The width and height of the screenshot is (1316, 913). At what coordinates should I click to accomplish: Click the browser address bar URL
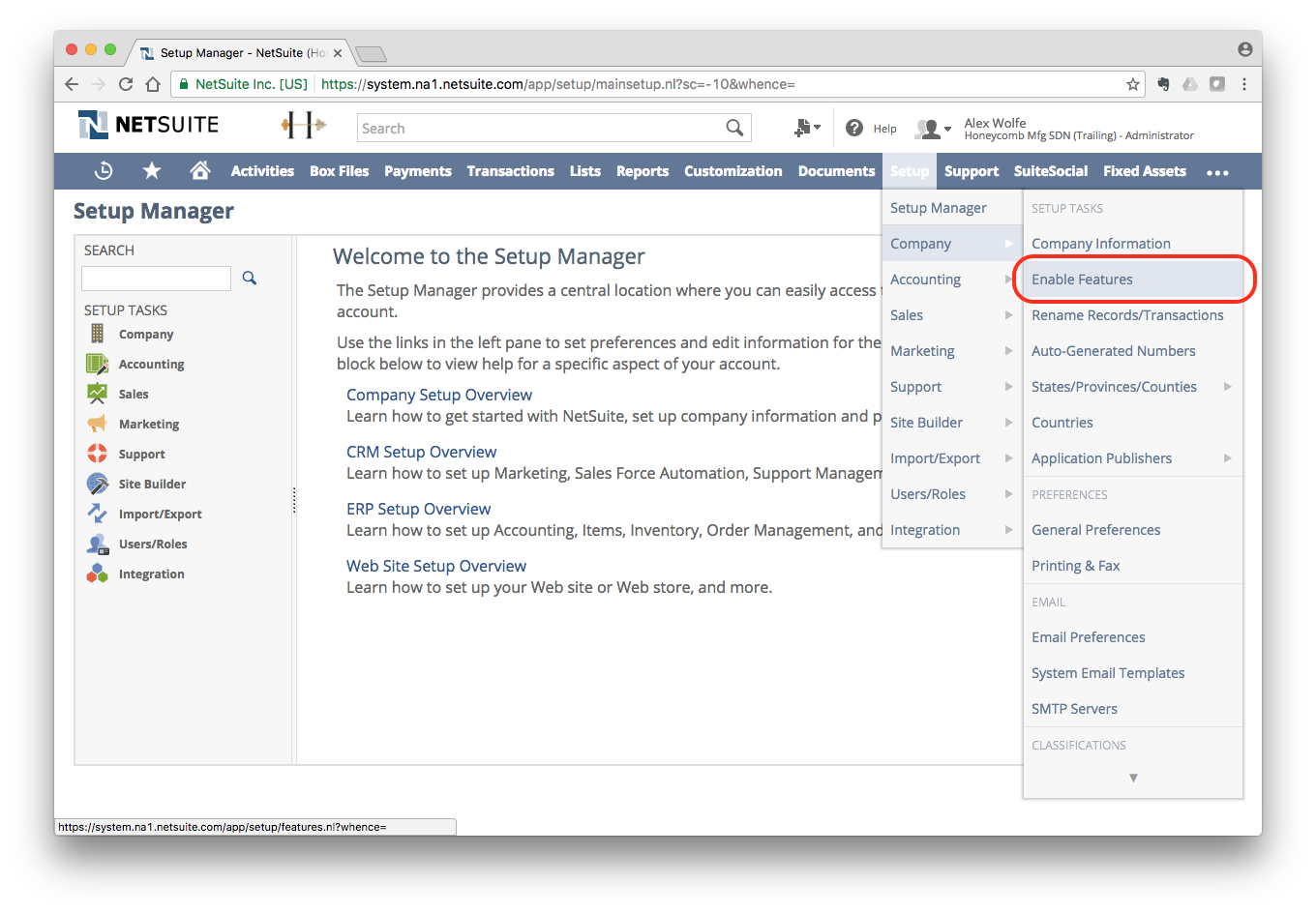557,84
